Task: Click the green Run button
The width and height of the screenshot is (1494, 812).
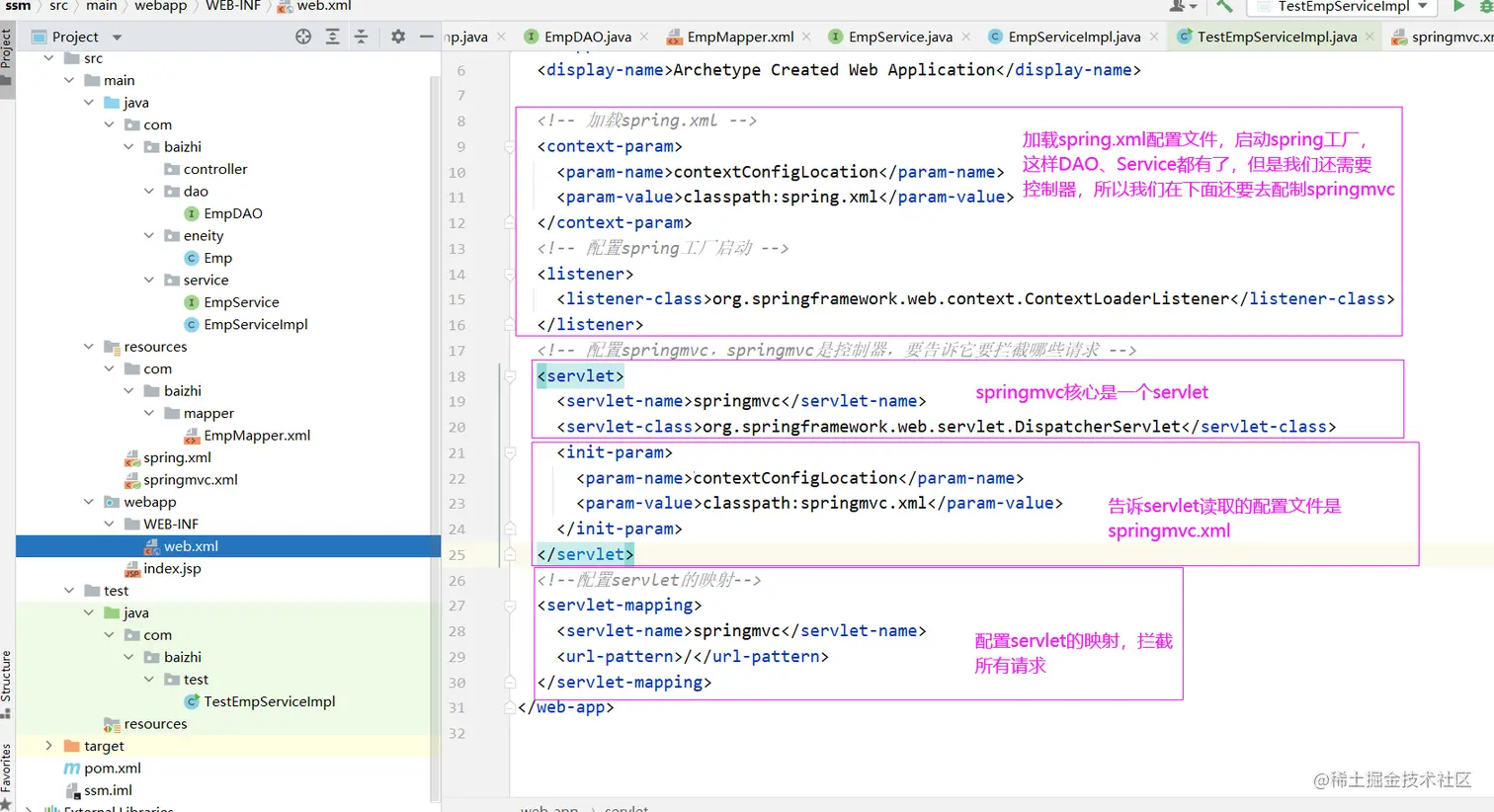Action: coord(1458,6)
